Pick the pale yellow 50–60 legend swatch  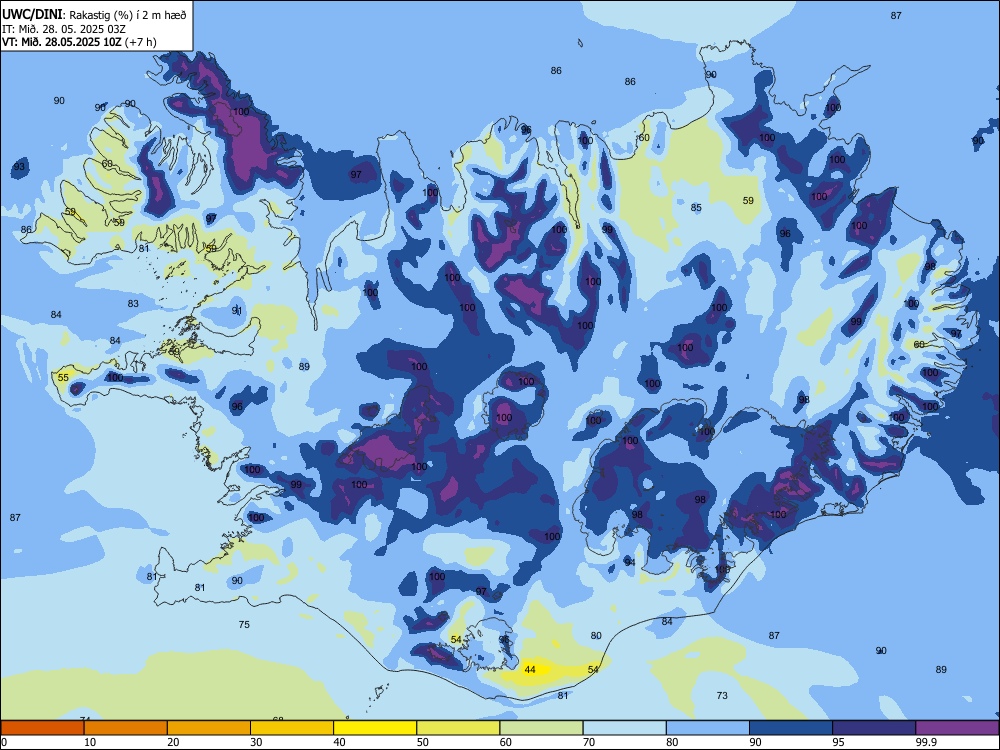(458, 728)
